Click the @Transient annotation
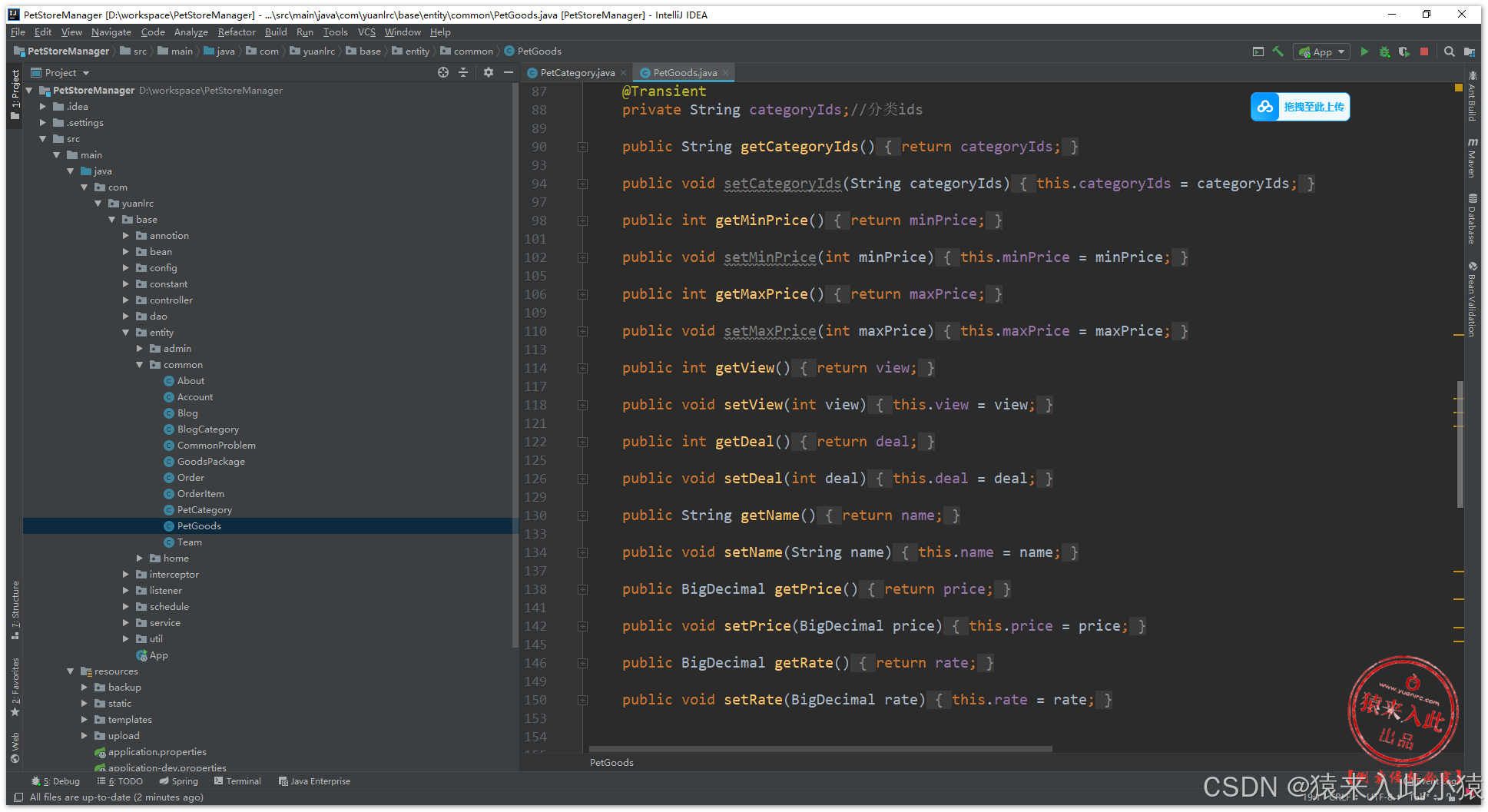Screen dimensions: 1488x812 (x=664, y=91)
